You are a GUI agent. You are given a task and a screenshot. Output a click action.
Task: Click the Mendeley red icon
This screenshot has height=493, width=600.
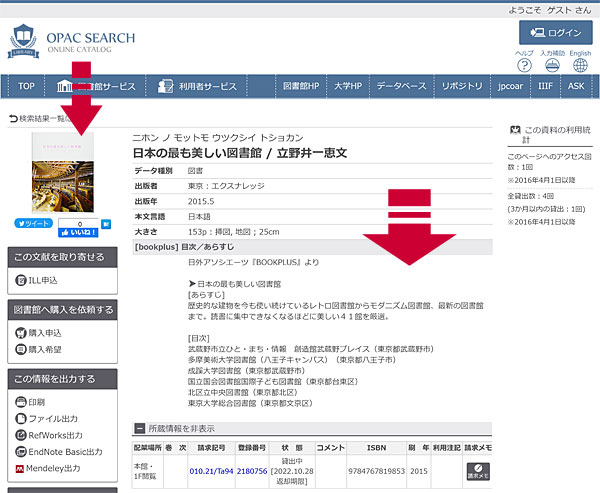coord(20,469)
